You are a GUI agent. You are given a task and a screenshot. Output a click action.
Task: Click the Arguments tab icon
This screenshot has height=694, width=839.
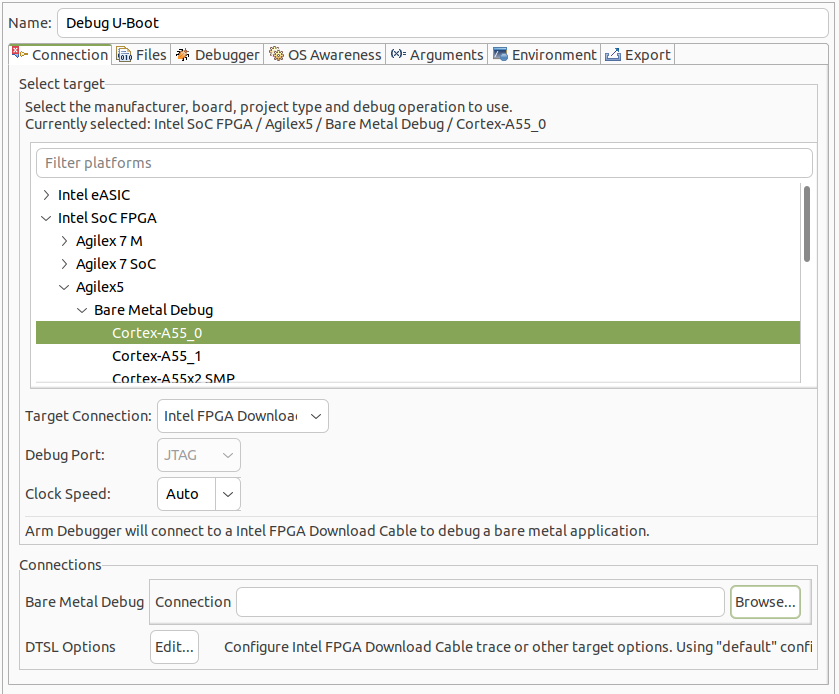[x=397, y=55]
